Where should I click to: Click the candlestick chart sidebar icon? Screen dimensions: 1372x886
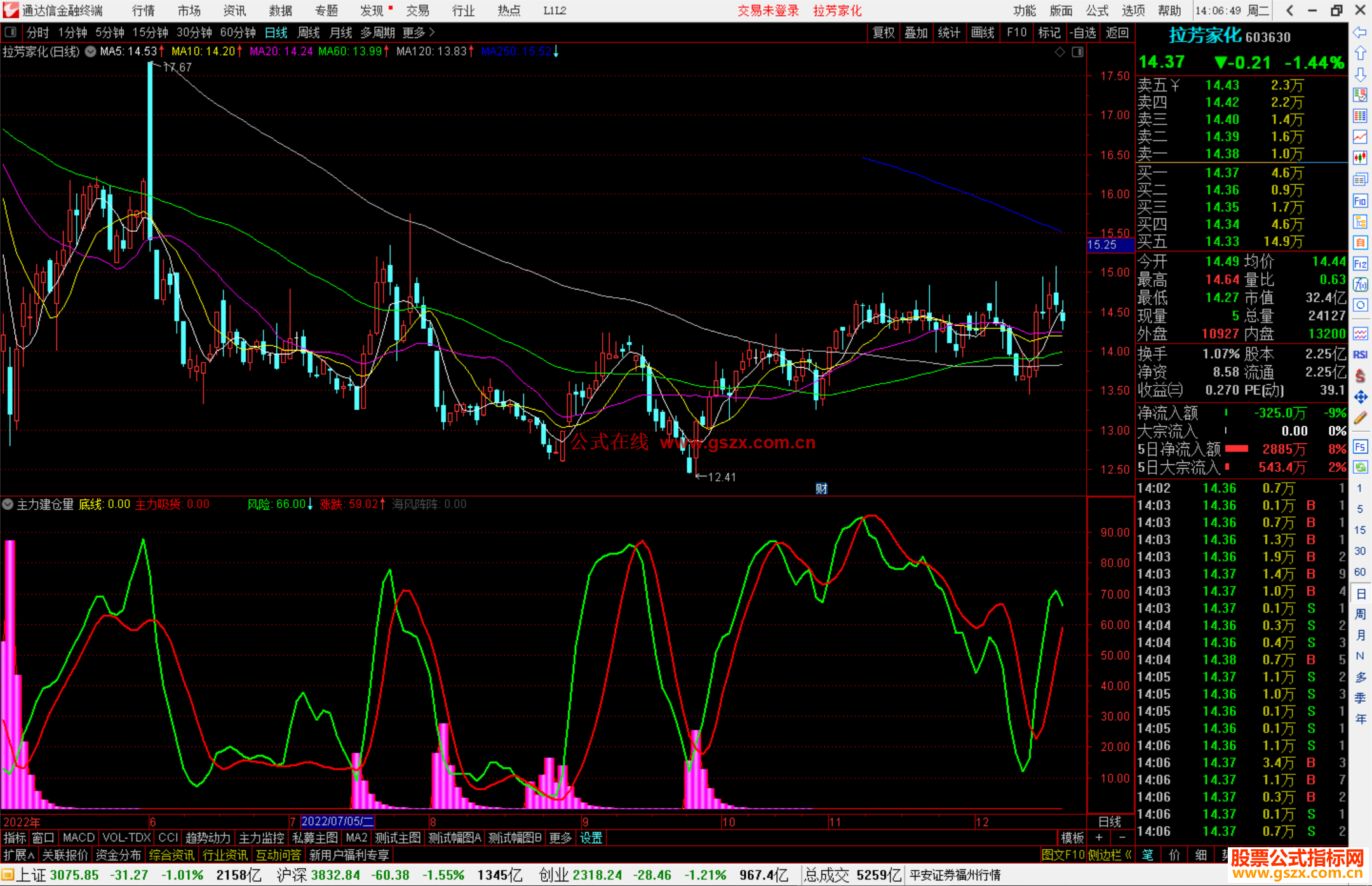[1360, 158]
